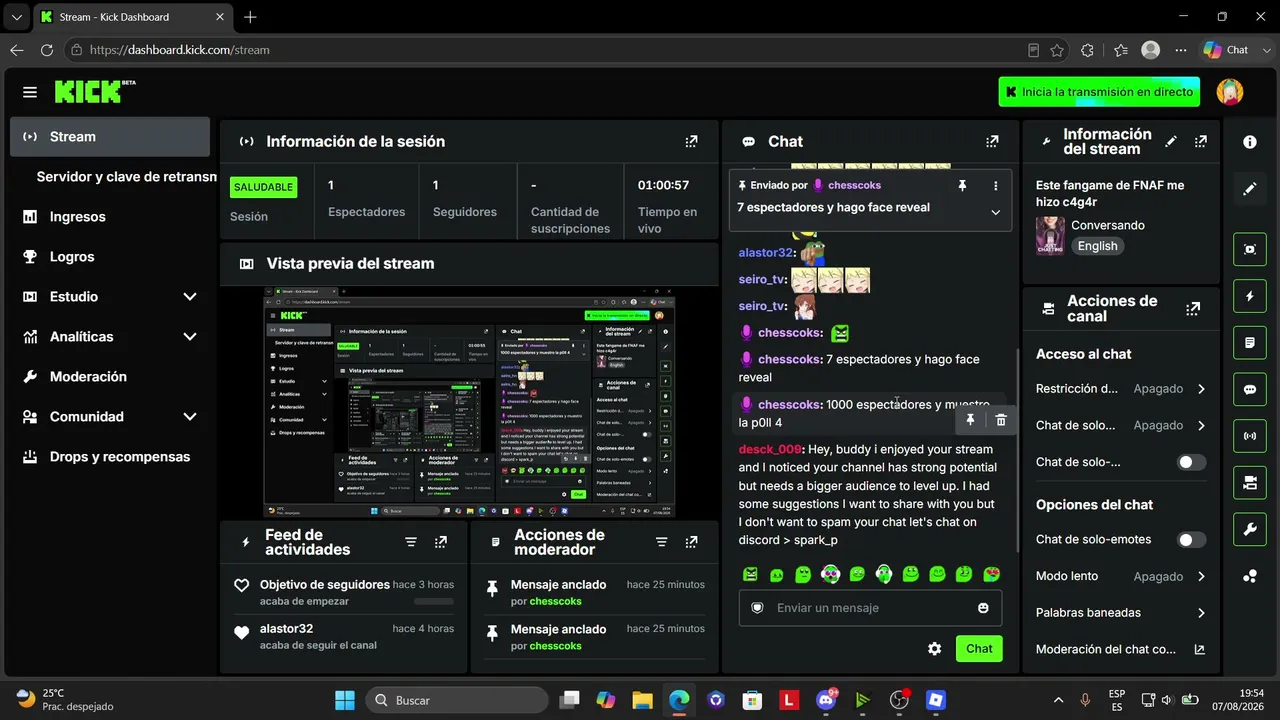The image size is (1280, 720).
Task: Open the profile avatar menu
Action: coord(1230,92)
